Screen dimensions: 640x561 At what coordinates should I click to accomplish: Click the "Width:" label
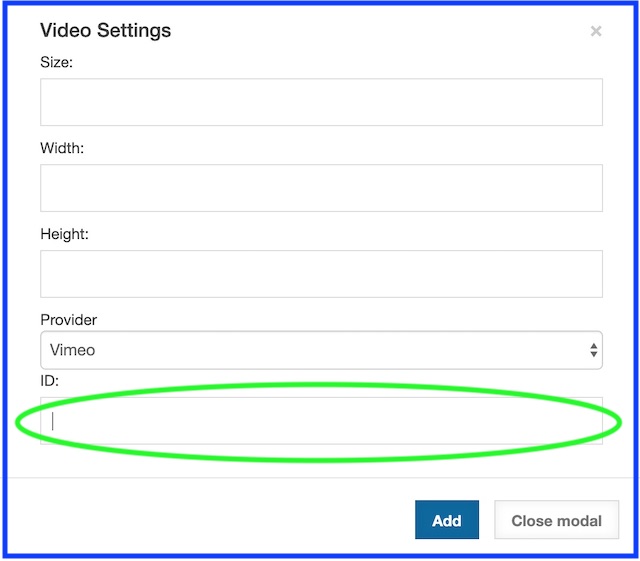62,148
